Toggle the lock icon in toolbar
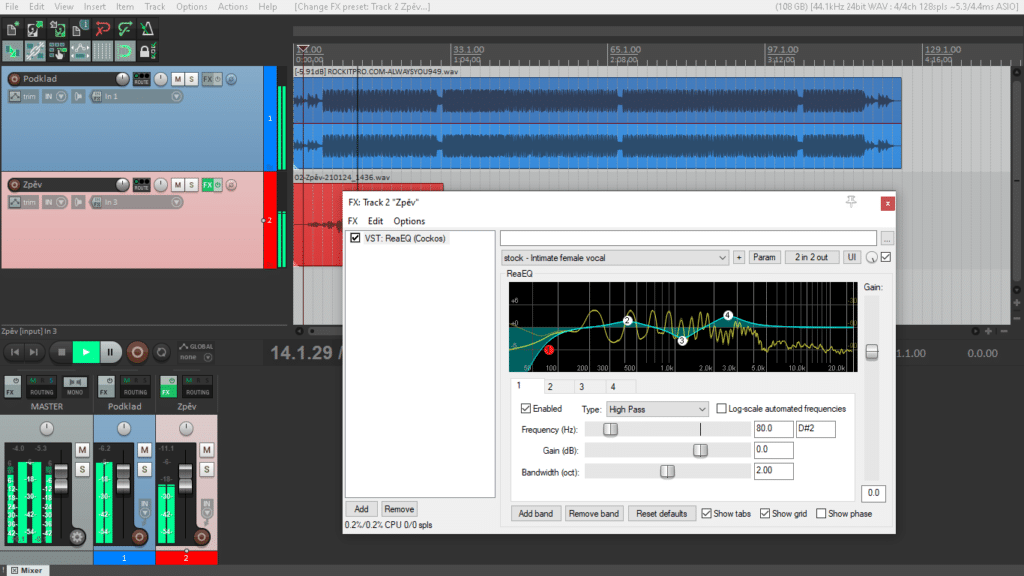 pyautogui.click(x=147, y=51)
